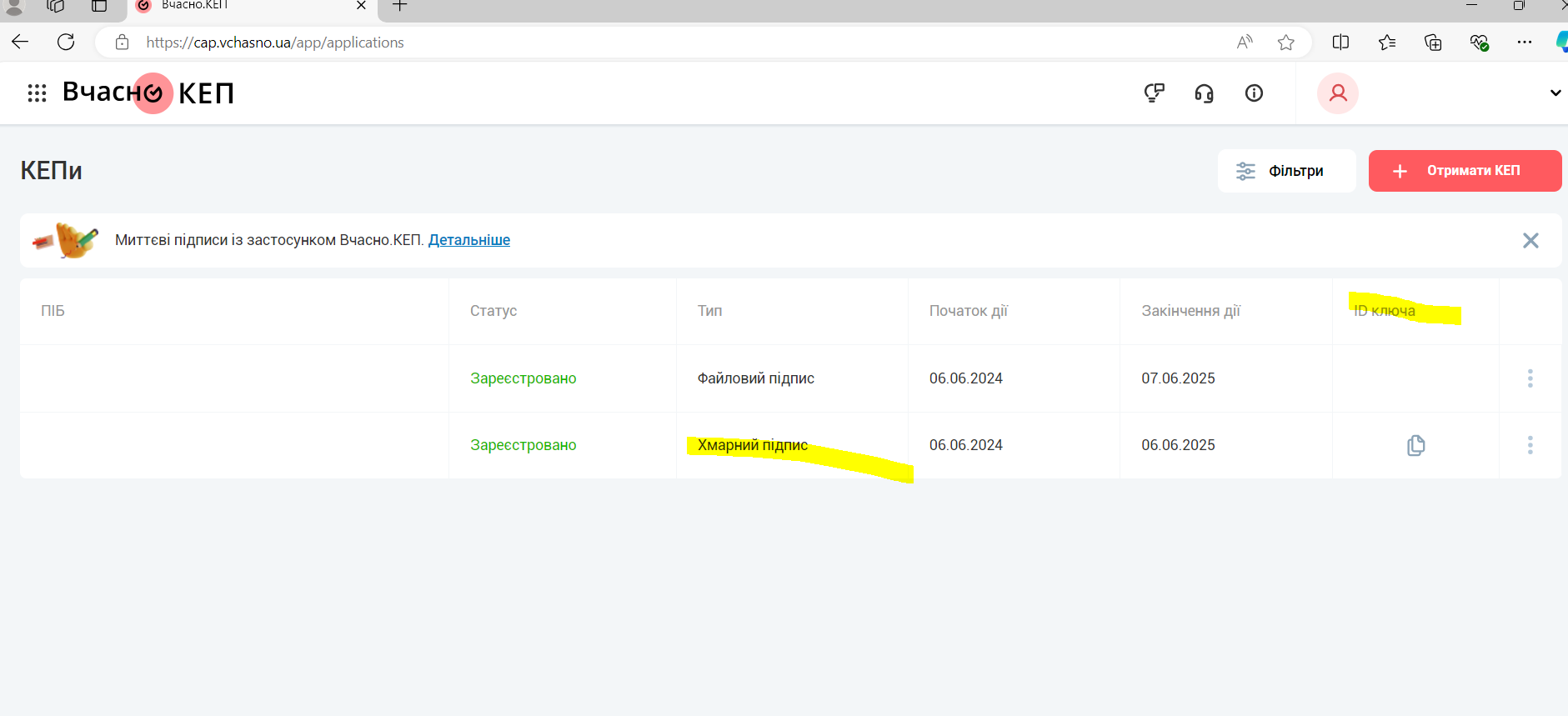Follow the Детальніше link
The image size is (1568, 716).
(468, 240)
